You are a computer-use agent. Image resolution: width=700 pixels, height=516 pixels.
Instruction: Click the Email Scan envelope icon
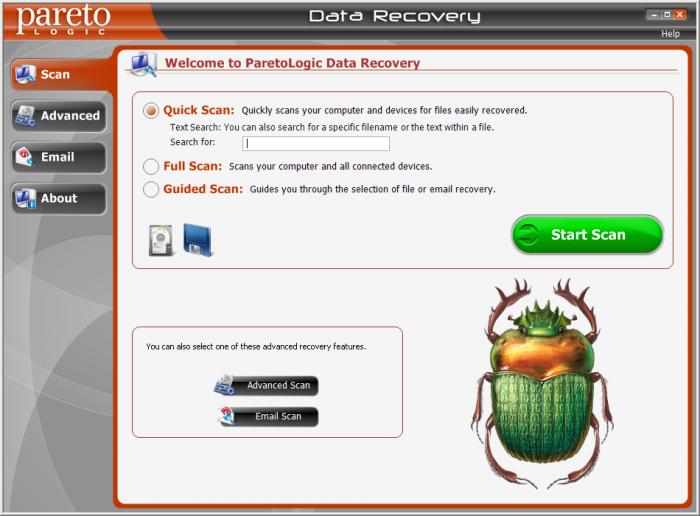tap(227, 416)
